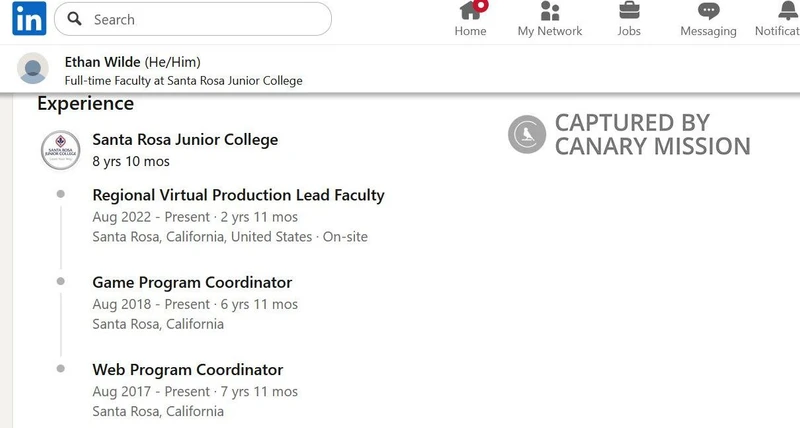This screenshot has height=428, width=800.
Task: Open Messaging from the top bar
Action: point(708,19)
